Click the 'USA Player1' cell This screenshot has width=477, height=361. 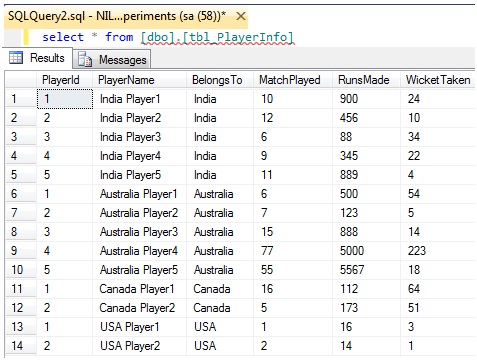[x=139, y=327]
